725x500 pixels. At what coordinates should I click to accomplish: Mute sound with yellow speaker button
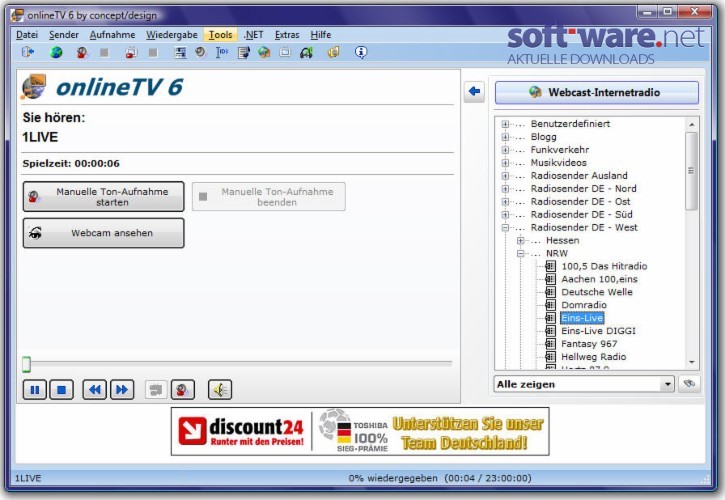coord(220,389)
